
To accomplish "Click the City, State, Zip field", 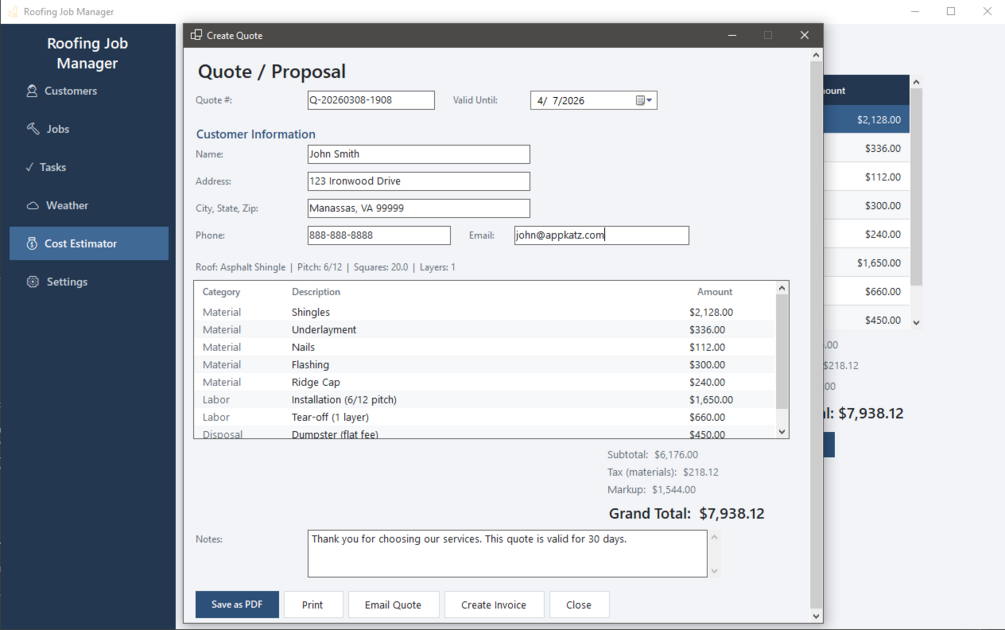I will 419,208.
